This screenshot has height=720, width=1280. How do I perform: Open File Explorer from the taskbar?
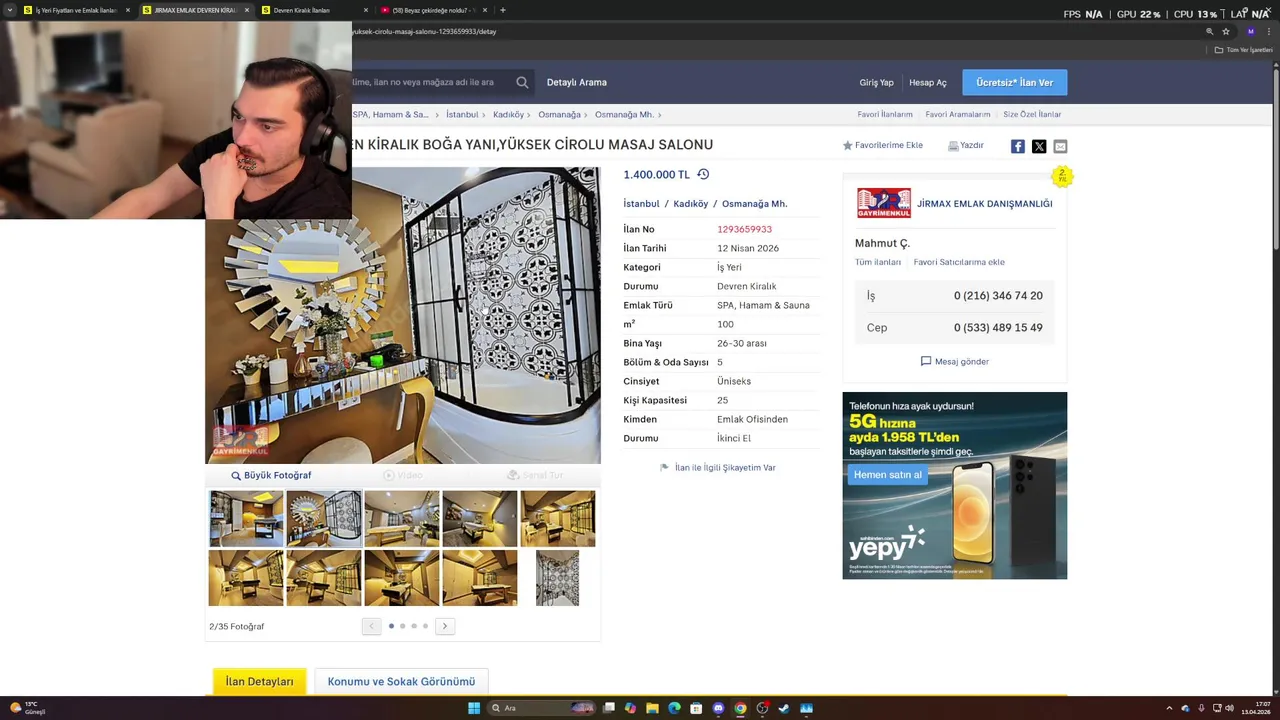(x=652, y=708)
